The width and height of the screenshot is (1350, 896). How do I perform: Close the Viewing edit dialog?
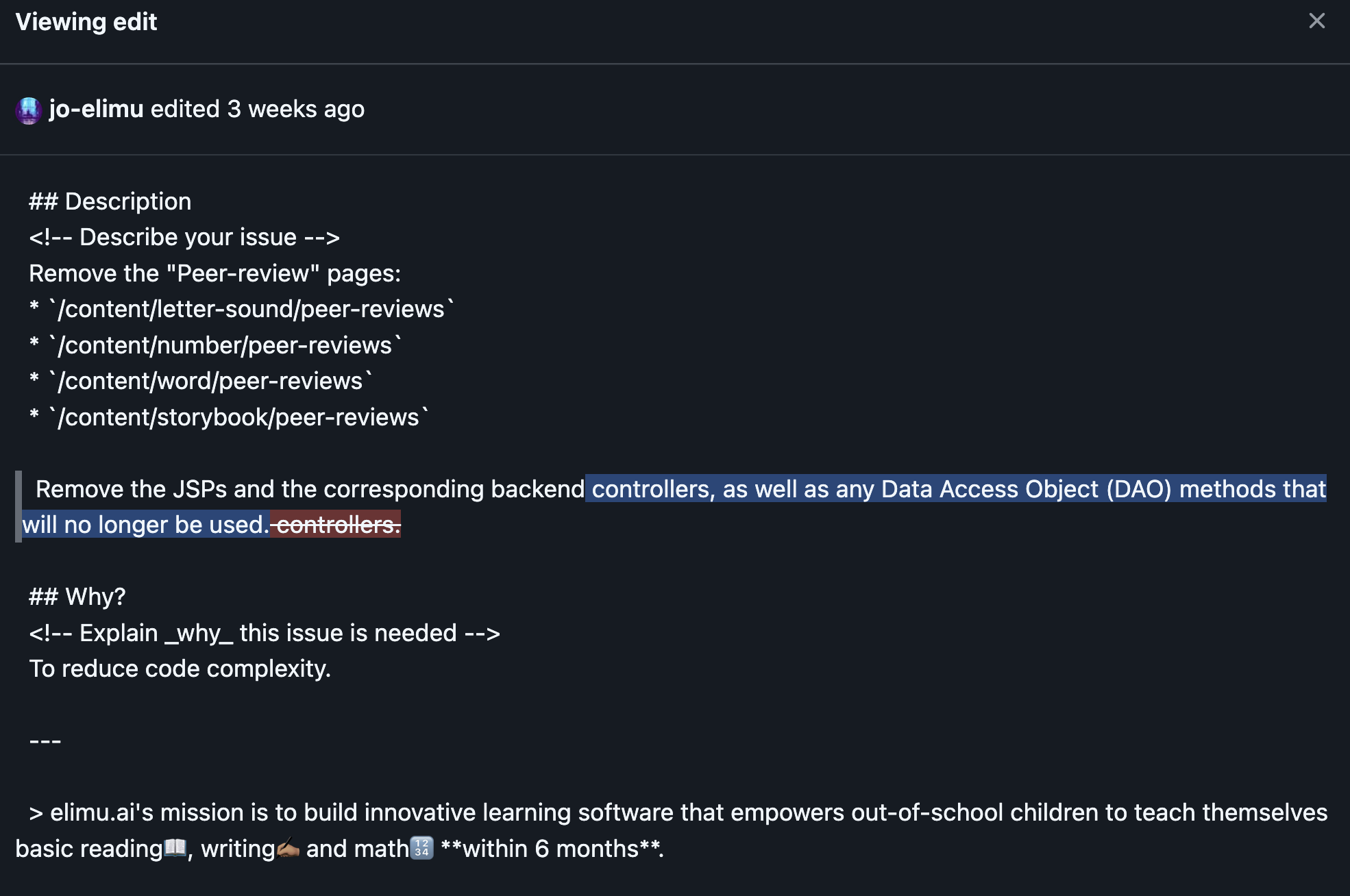1316,21
